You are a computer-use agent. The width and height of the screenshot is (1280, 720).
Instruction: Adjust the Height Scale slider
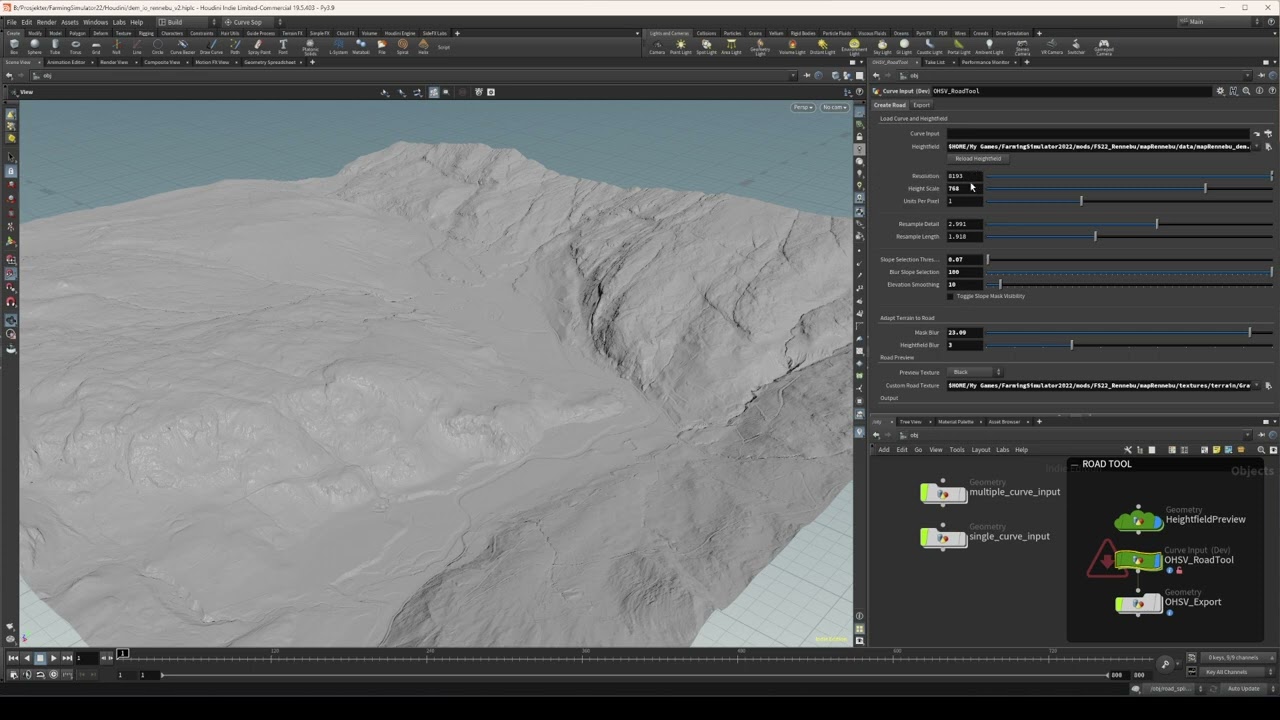point(1204,188)
